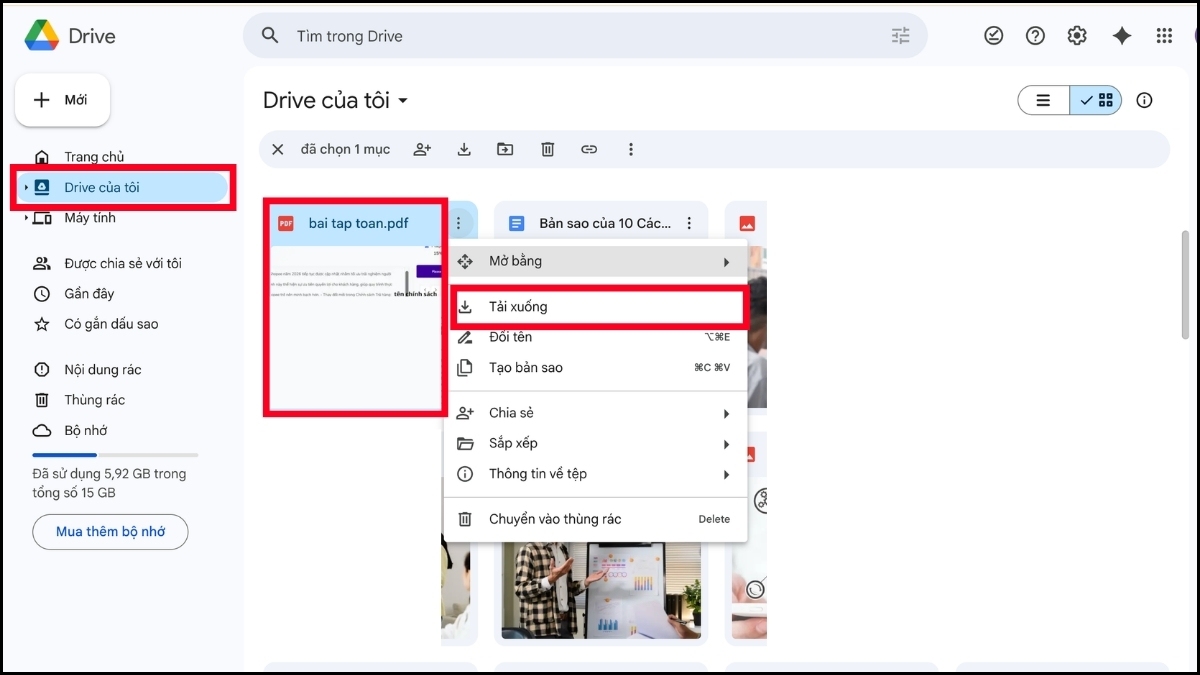Choose Chuyển vào thùng rác menu item
The image size is (1200, 675).
coord(596,519)
